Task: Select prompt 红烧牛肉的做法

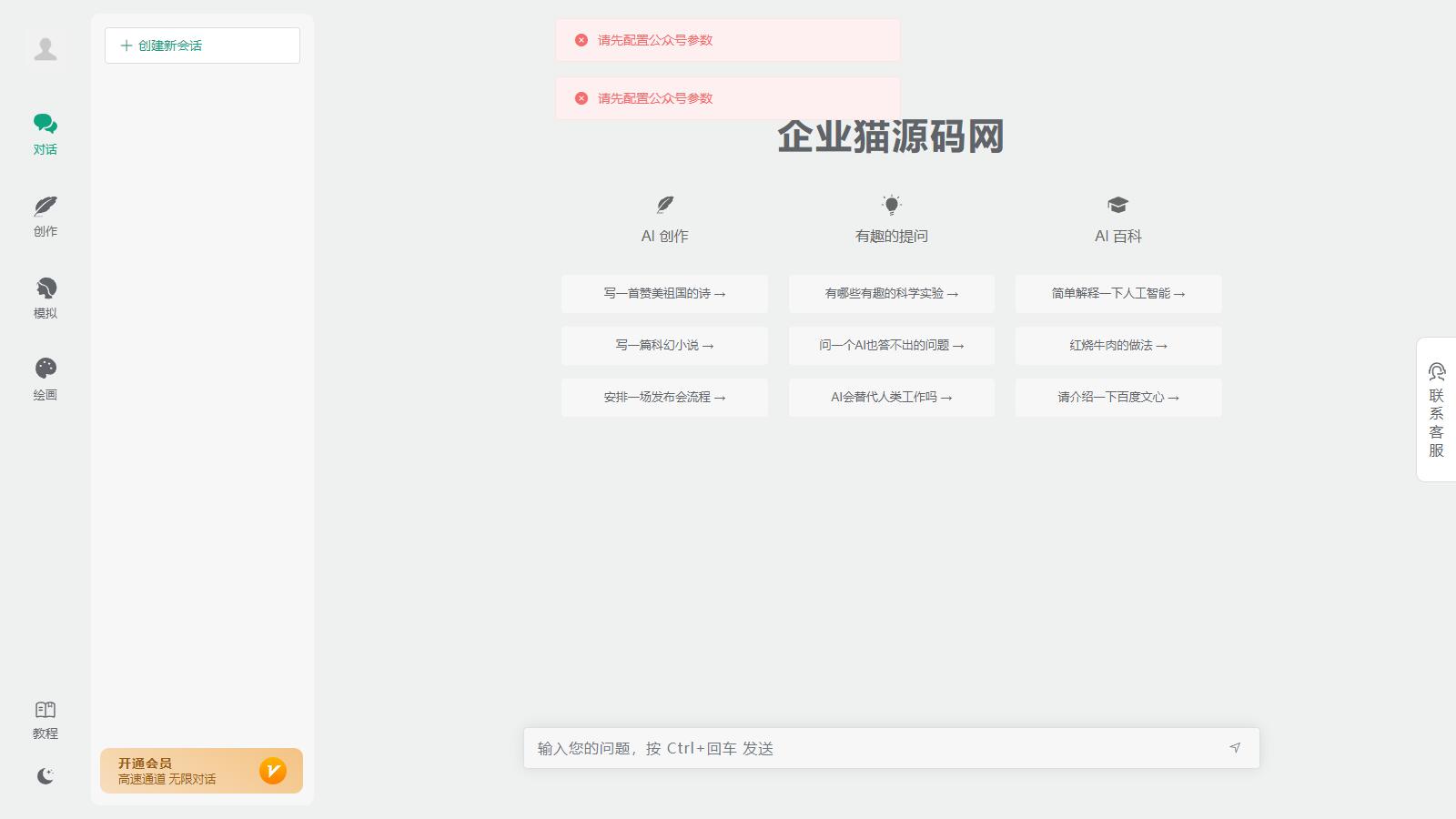Action: (x=1118, y=346)
